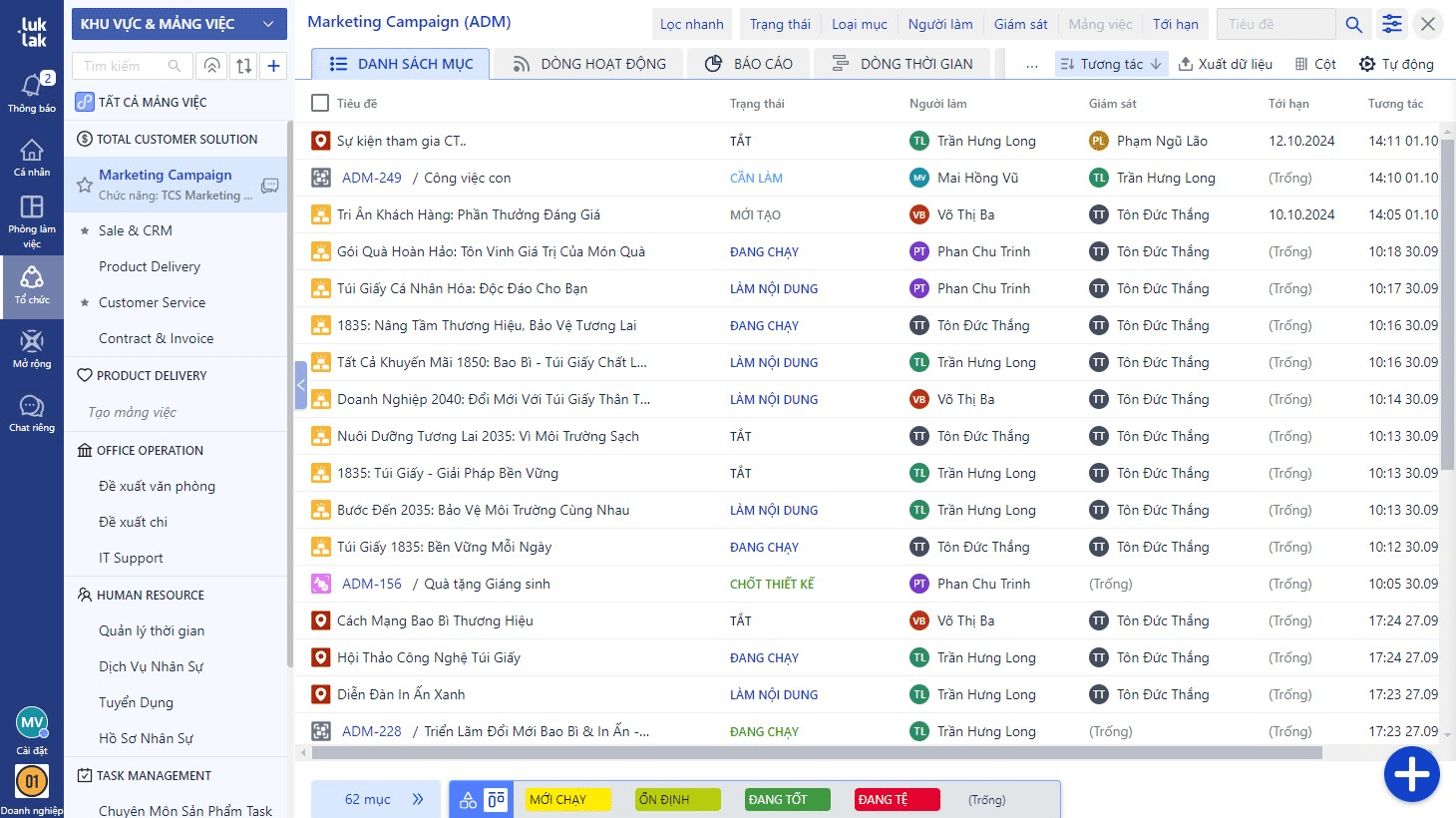Open the ADM-249 task link

(371, 178)
